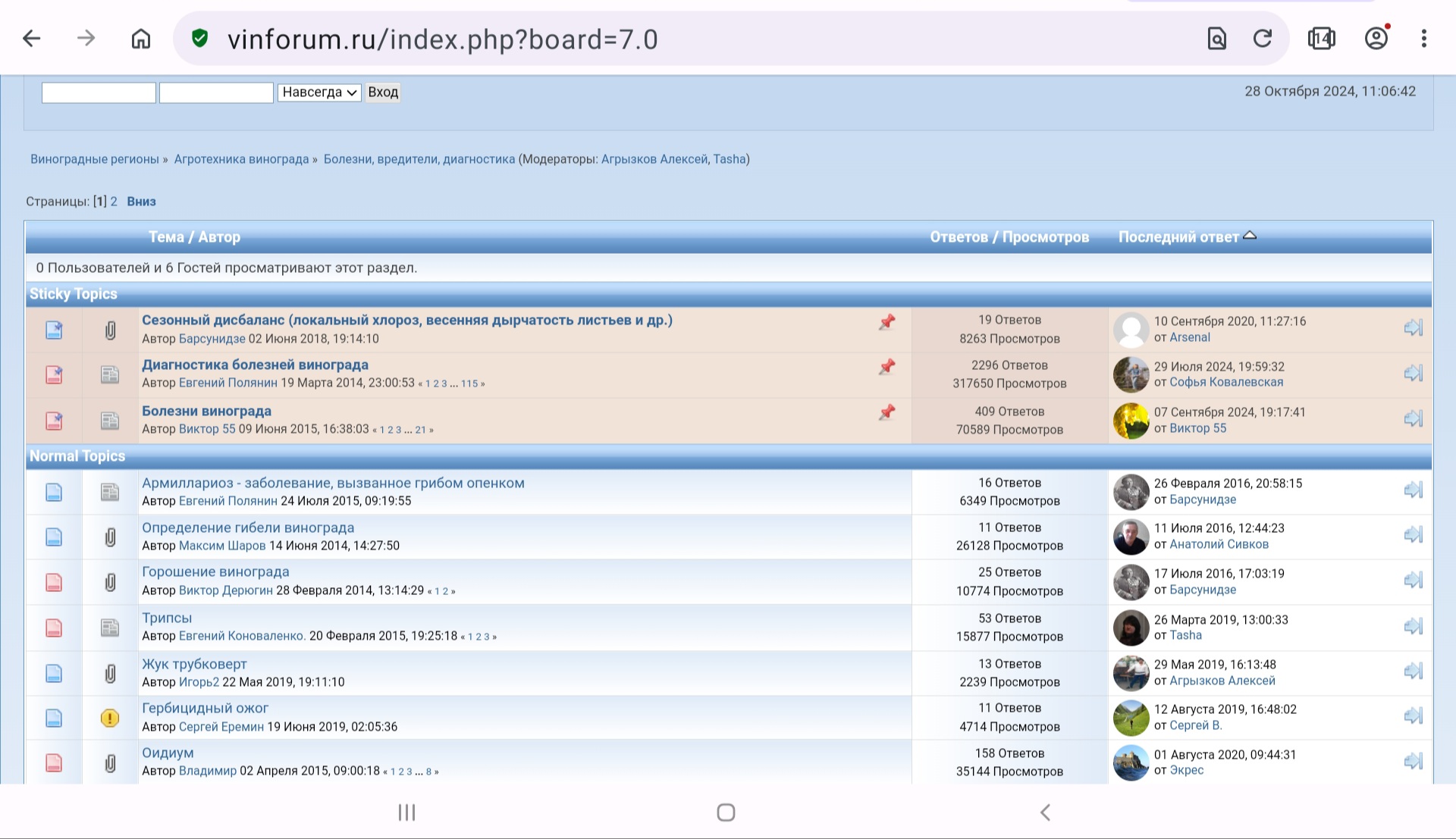Reload the page with the refresh icon

1263,39
